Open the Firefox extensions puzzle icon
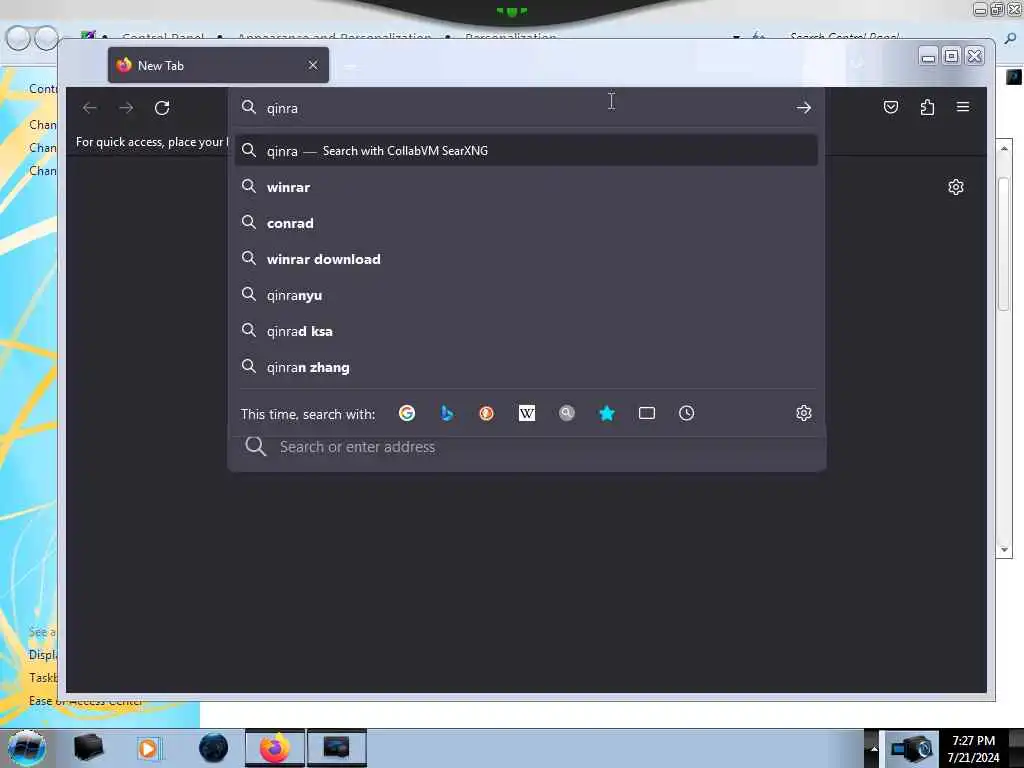1024x768 pixels. 927,107
